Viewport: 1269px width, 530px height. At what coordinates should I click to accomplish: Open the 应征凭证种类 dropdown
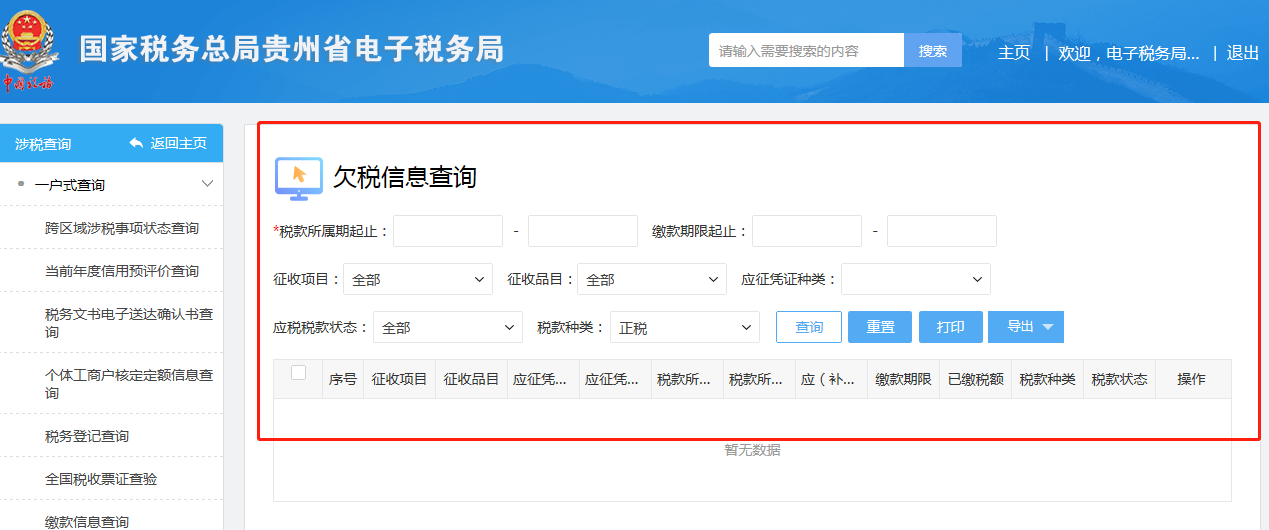pyautogui.click(x=916, y=280)
